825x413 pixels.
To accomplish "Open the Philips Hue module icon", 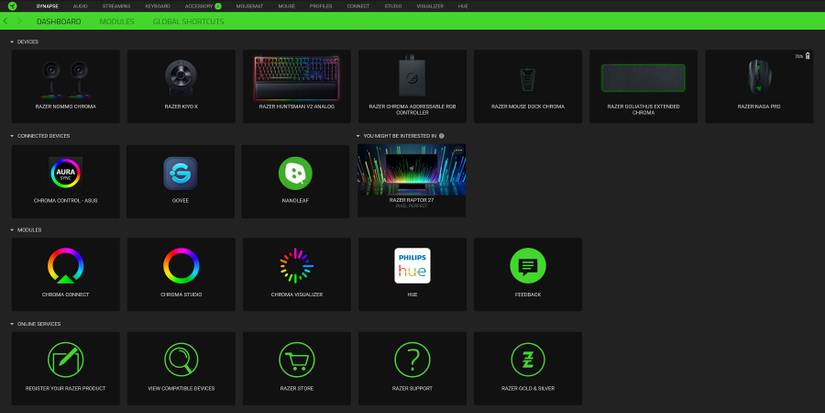I will [412, 266].
